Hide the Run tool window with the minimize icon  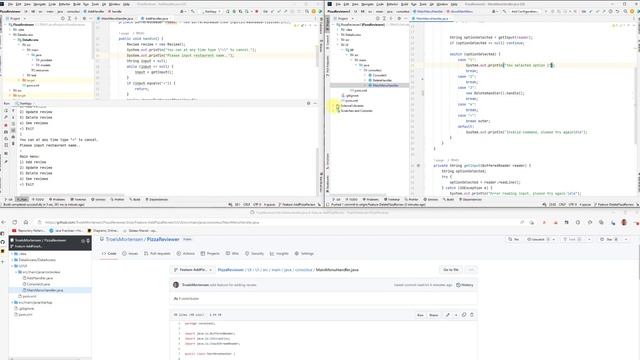tap(315, 103)
